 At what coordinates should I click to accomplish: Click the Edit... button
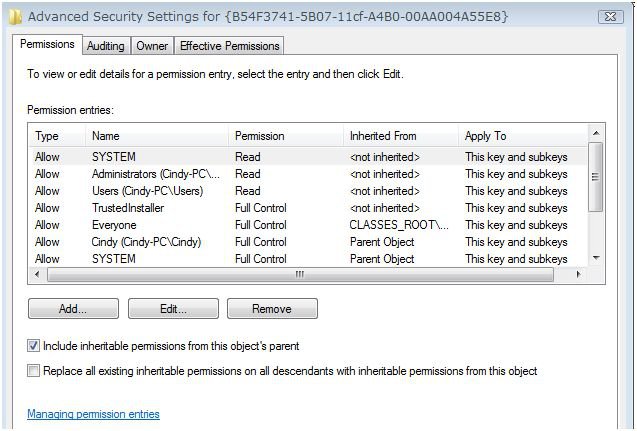[x=173, y=309]
